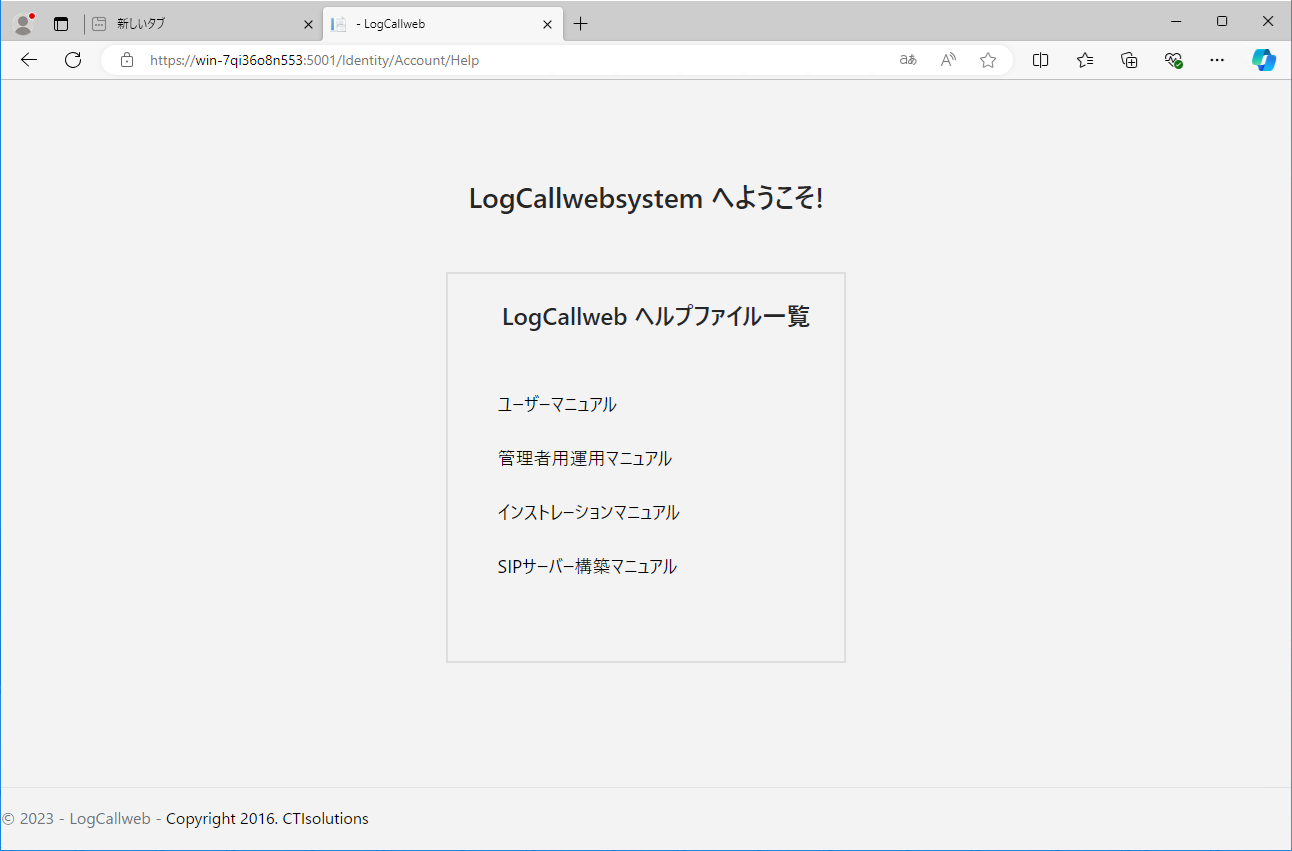Open a new tab with plus button
Viewport: 1292px width, 851px height.
click(581, 24)
